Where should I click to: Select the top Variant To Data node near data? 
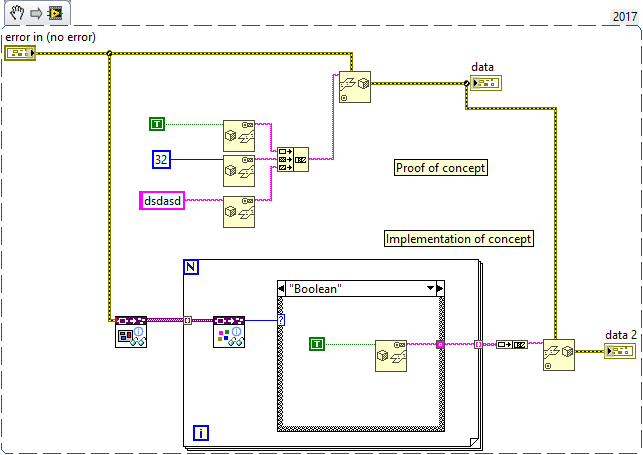click(x=355, y=87)
